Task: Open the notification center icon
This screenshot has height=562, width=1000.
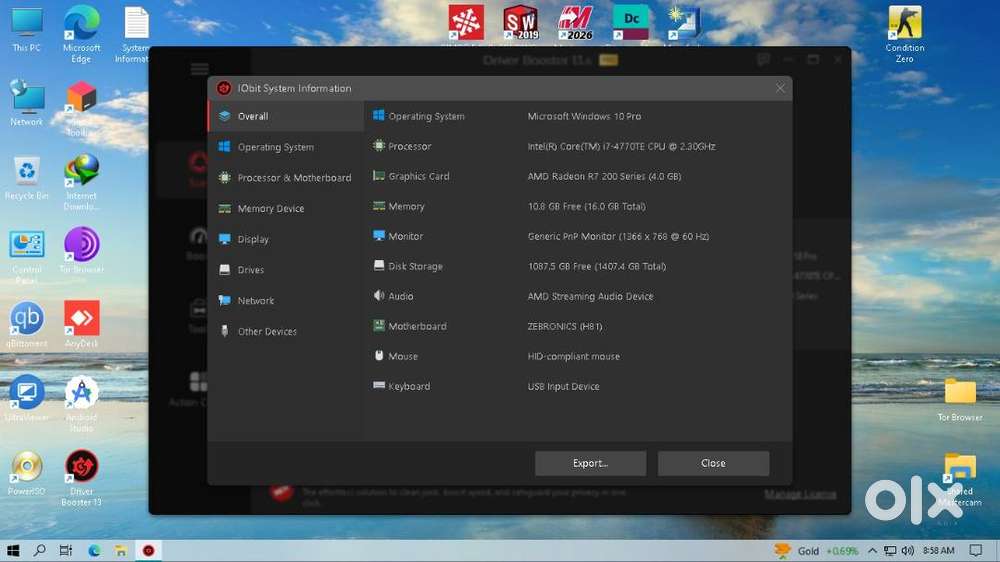Action: tap(976, 551)
